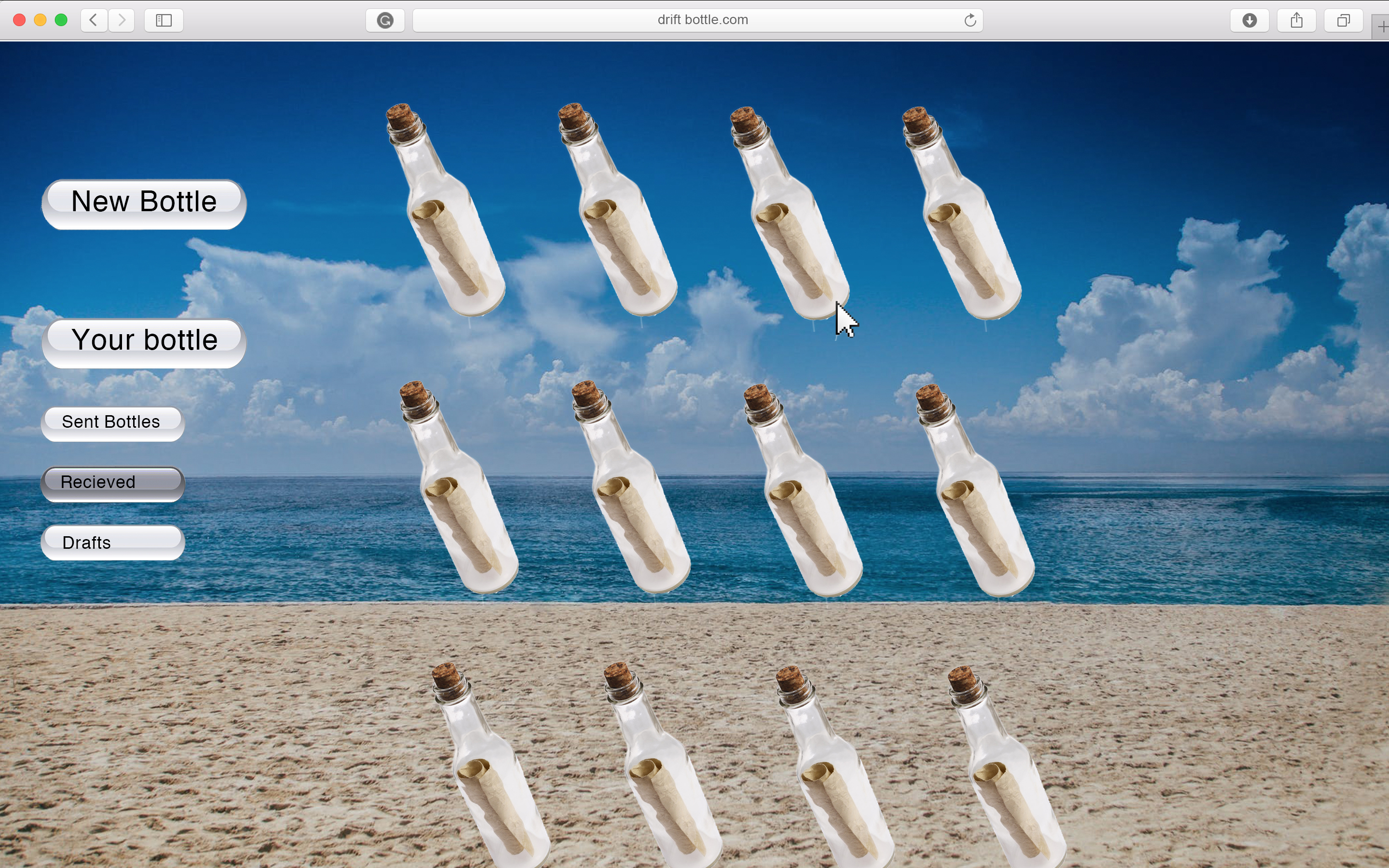
Task: Click the Share icon in toolbar
Action: click(1296, 20)
